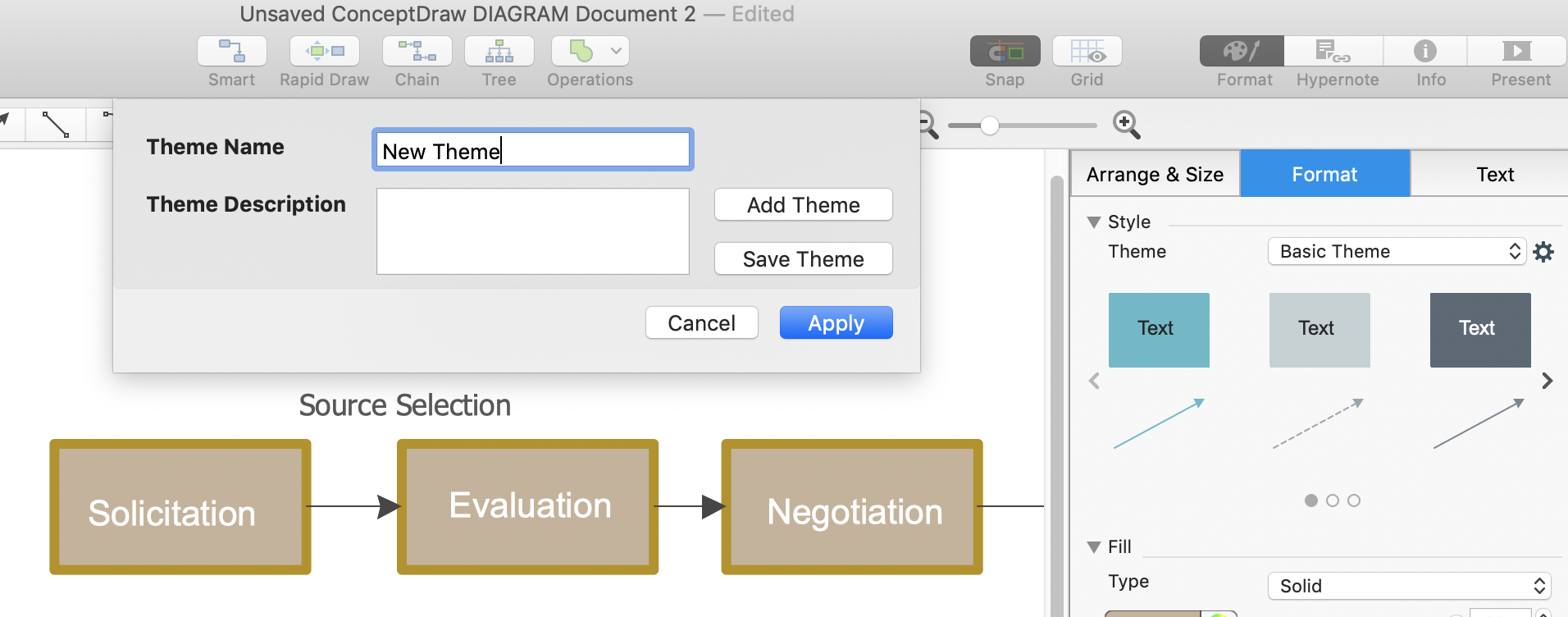The image size is (1568, 617).
Task: Activate the Rapid Draw tool
Action: pos(325,52)
